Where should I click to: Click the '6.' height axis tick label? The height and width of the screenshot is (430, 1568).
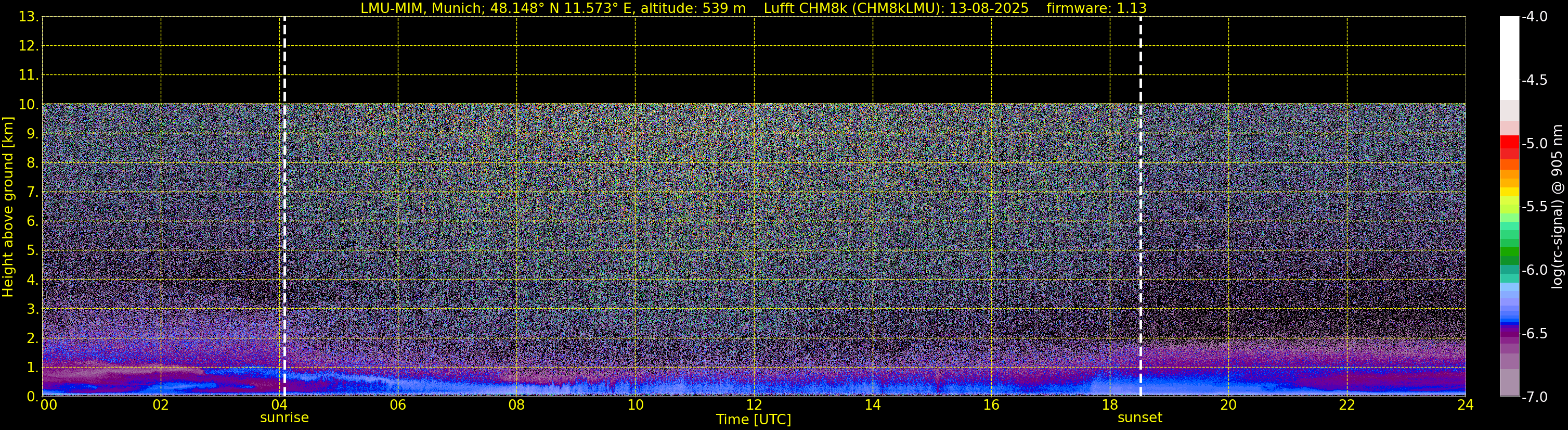click(x=32, y=222)
